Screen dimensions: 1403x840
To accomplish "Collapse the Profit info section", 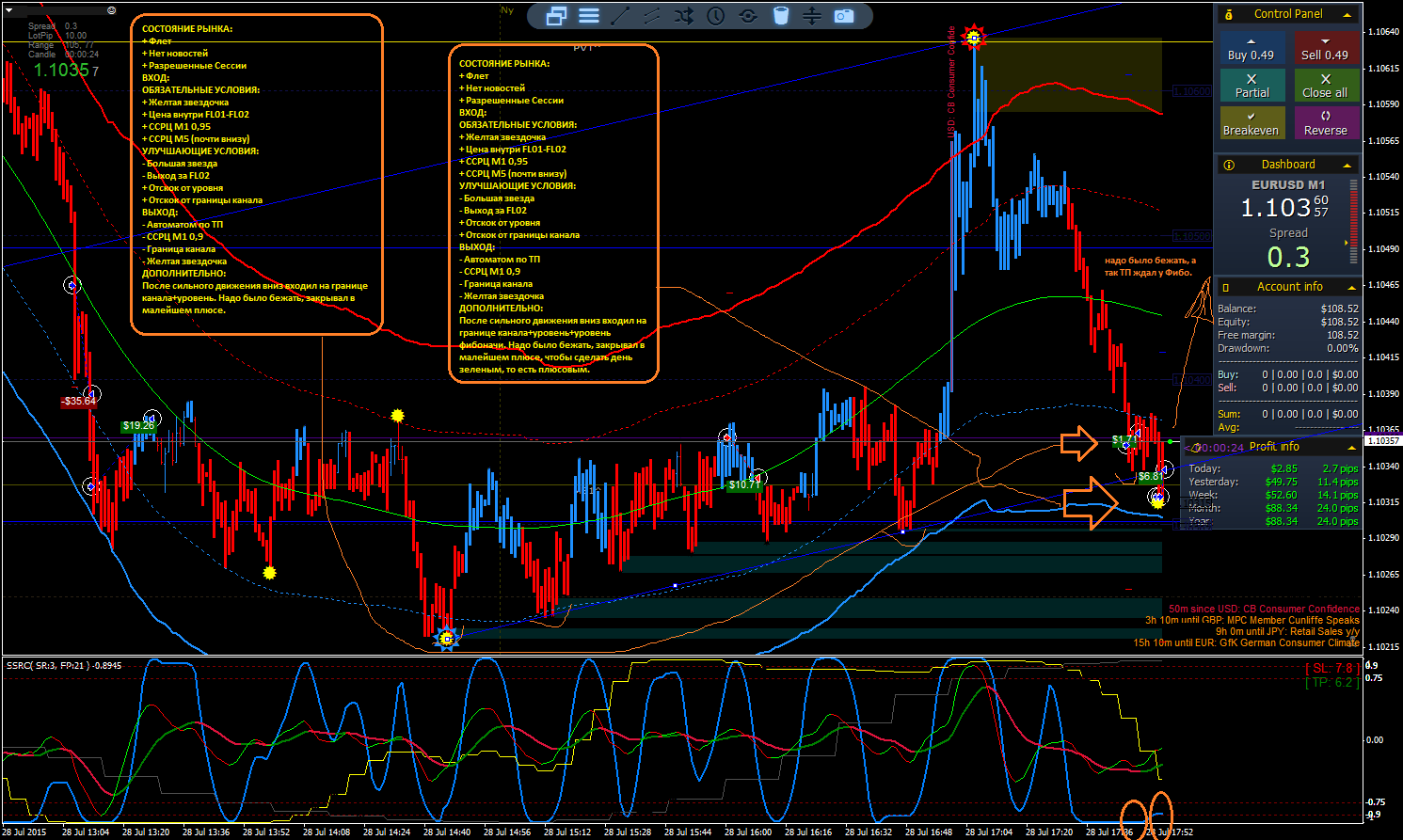I will [x=1351, y=448].
